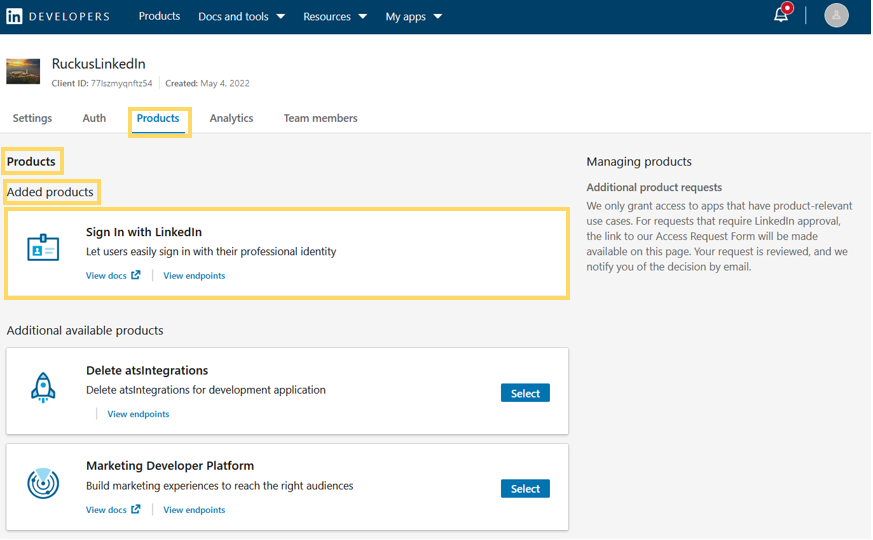This screenshot has width=873, height=540.
Task: Click the RuckusLinkedIn app name
Action: (99, 64)
